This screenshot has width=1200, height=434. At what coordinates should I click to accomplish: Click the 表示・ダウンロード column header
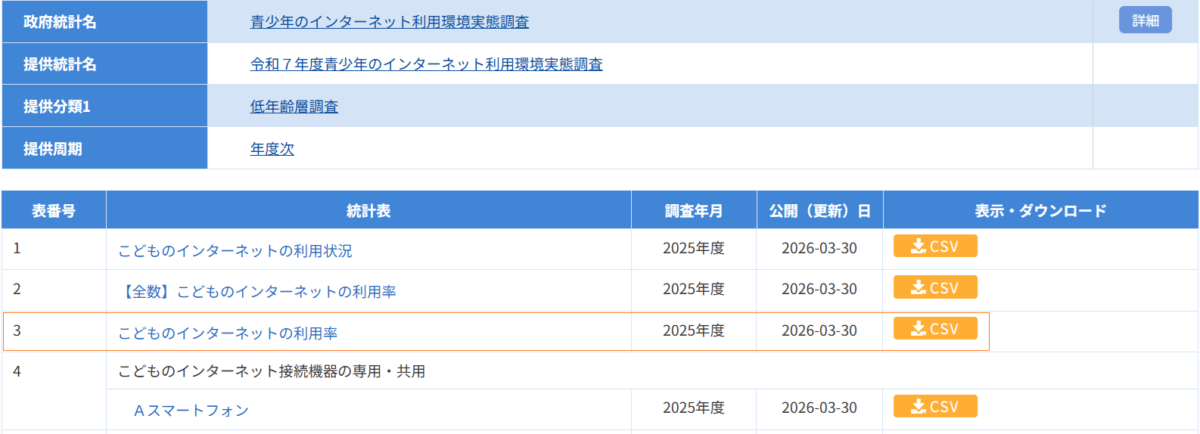point(1040,210)
